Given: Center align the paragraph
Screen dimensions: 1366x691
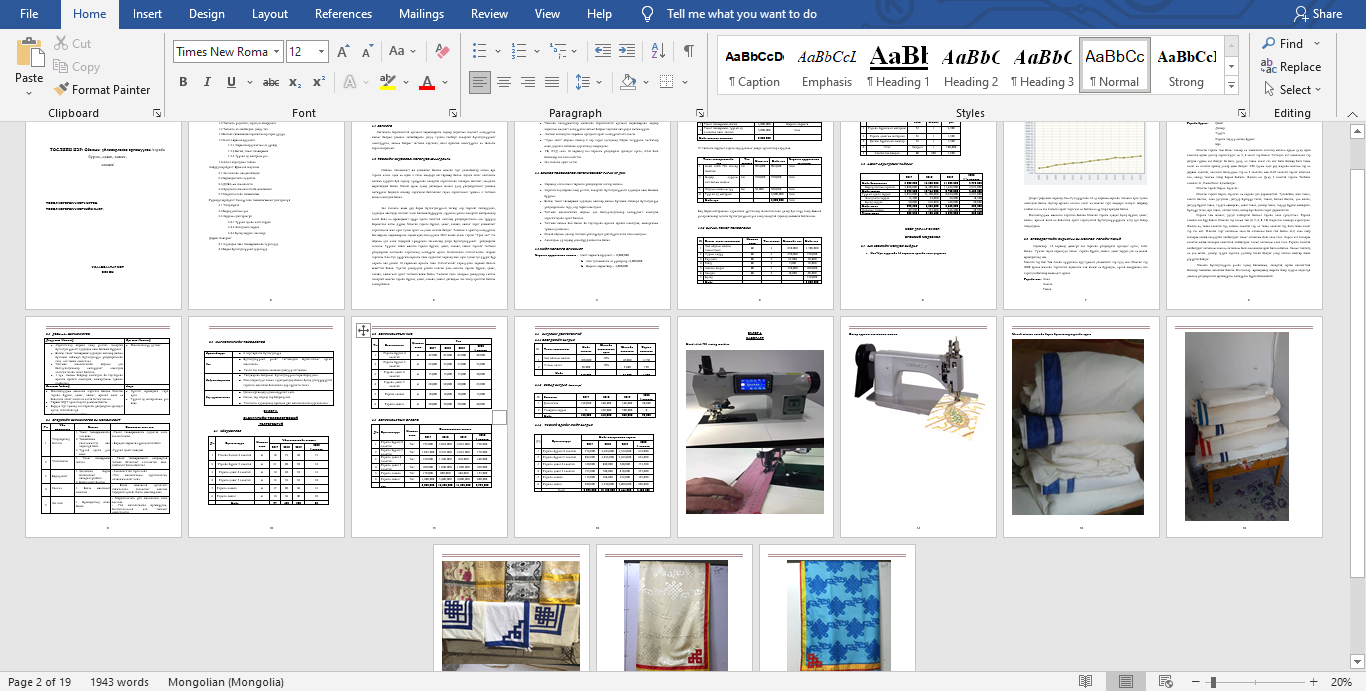Looking at the screenshot, I should [x=503, y=82].
